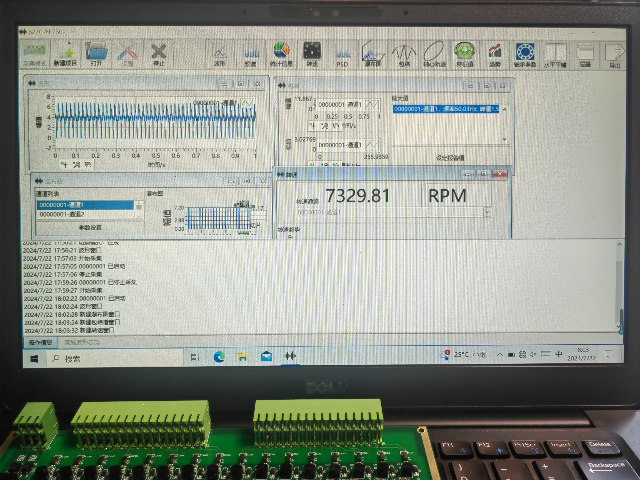Select channel 00000001-通道2 in the channel list

[x=85, y=214]
